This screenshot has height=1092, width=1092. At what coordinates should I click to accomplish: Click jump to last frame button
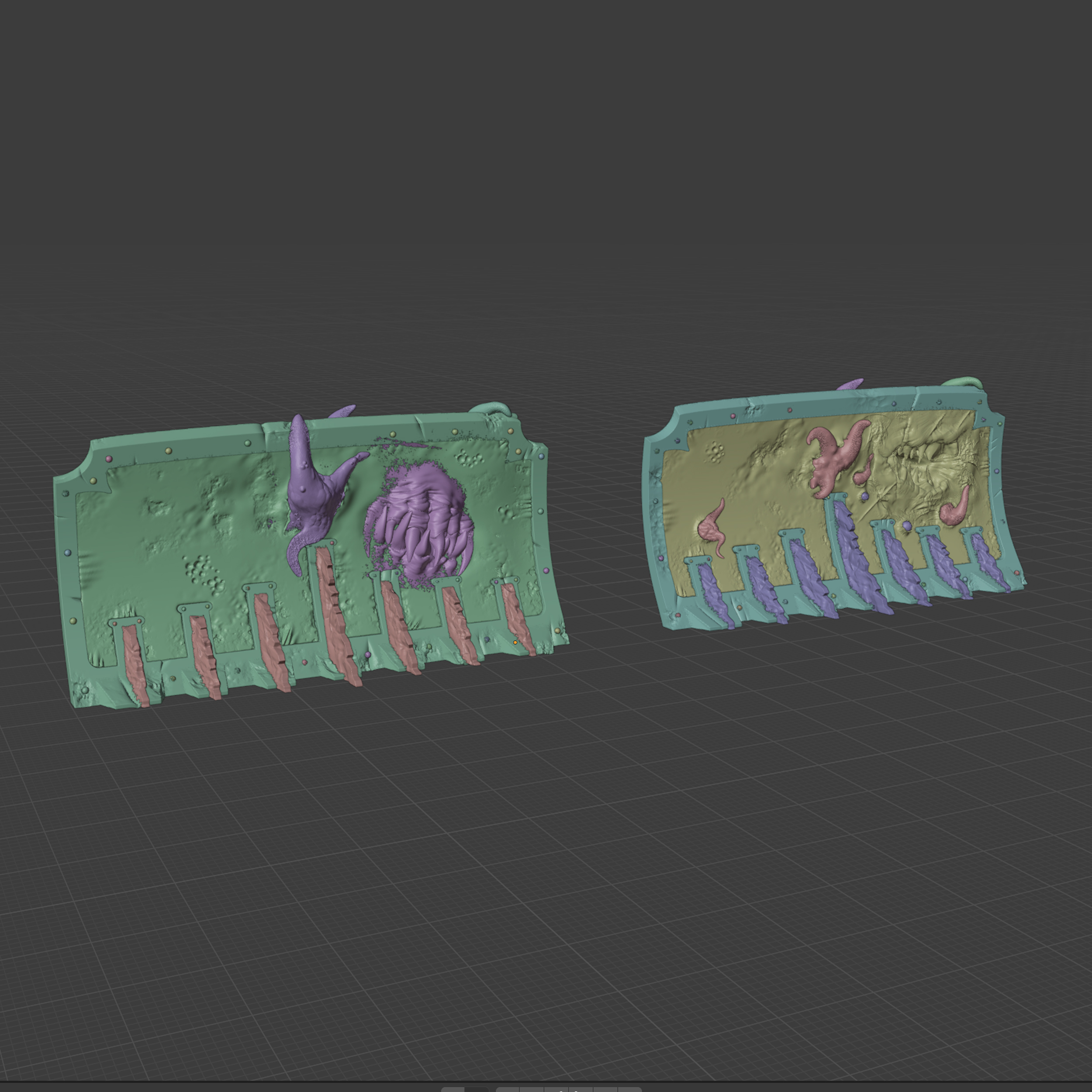pos(630,1090)
